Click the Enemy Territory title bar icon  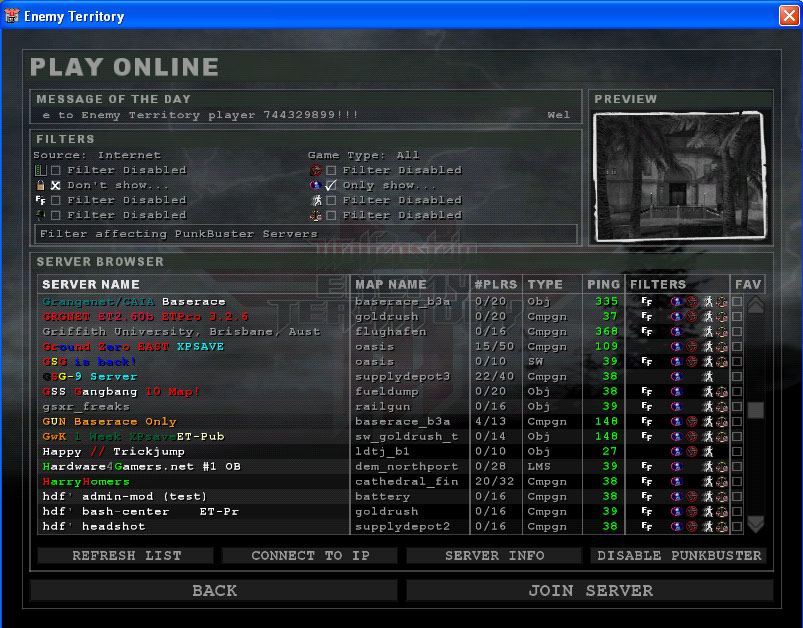[12, 16]
